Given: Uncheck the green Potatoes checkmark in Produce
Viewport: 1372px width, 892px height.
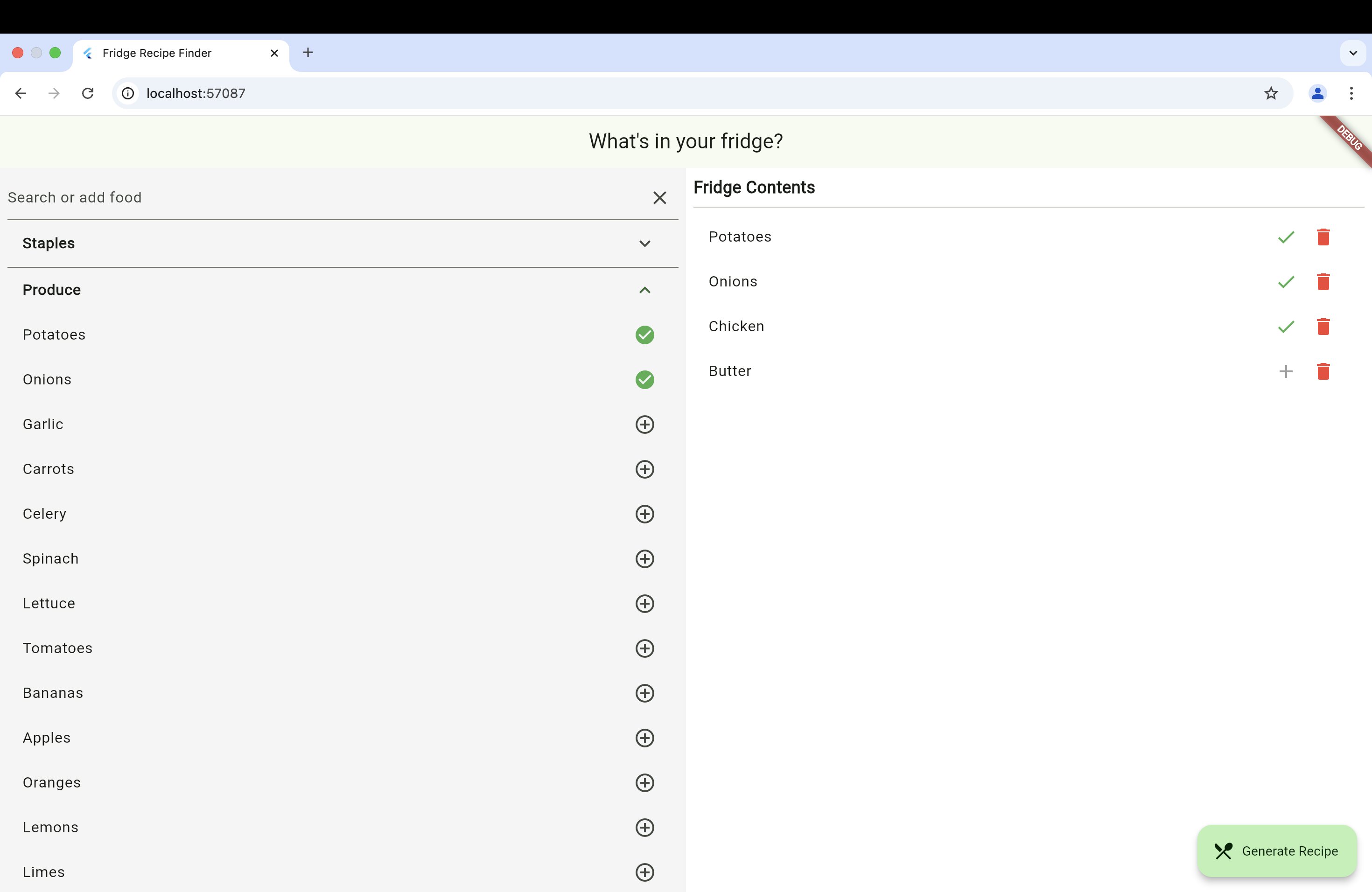Looking at the screenshot, I should point(644,335).
